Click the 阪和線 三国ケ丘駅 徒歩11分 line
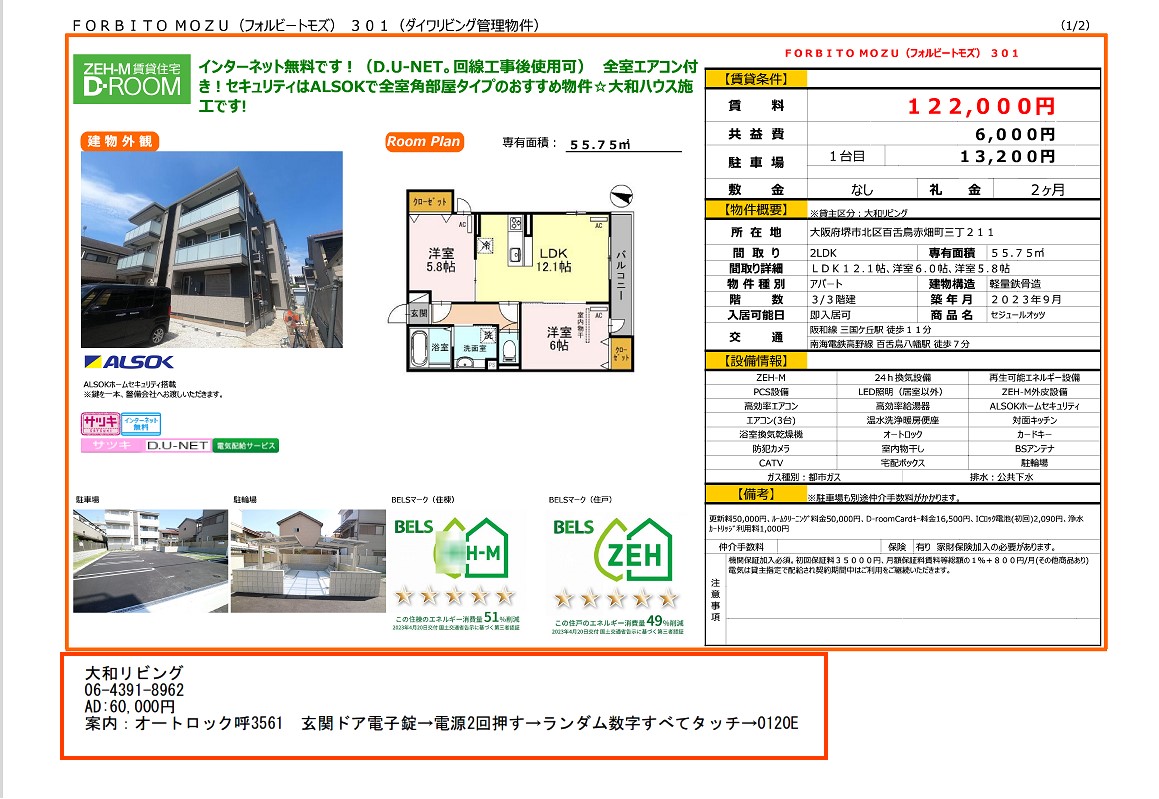 871,330
